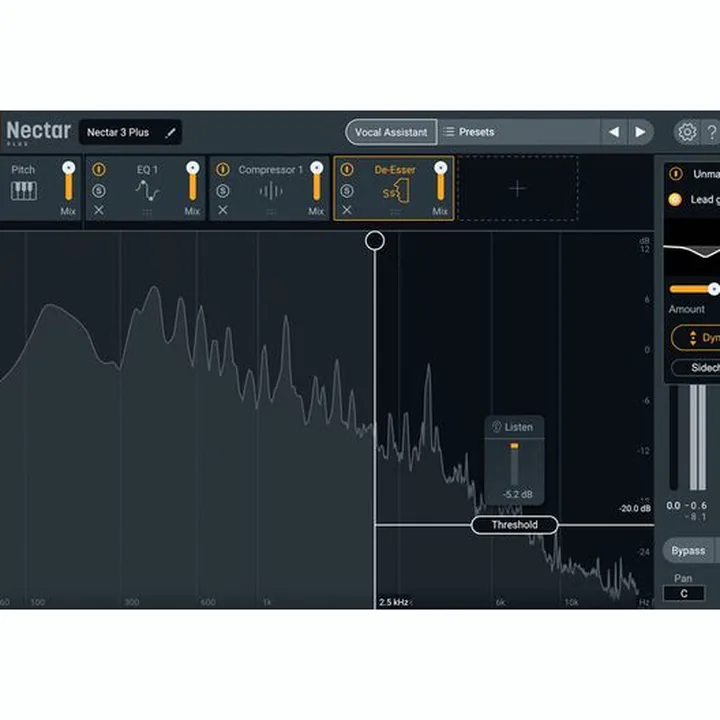Open settings gear
Viewport: 720px width, 720px height.
(687, 132)
